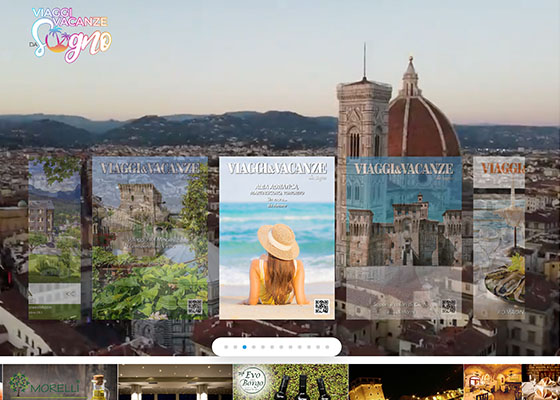Click the active blue pagination dot
The height and width of the screenshot is (400, 560).
245,347
